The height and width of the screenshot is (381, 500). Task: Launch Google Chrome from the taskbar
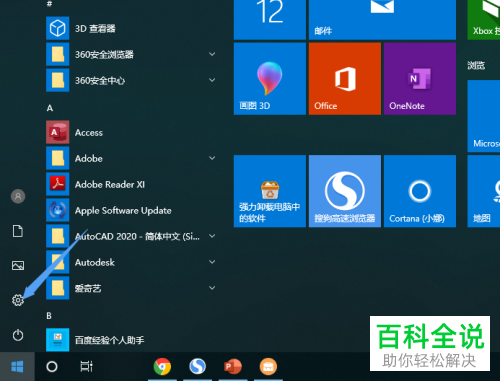point(162,367)
